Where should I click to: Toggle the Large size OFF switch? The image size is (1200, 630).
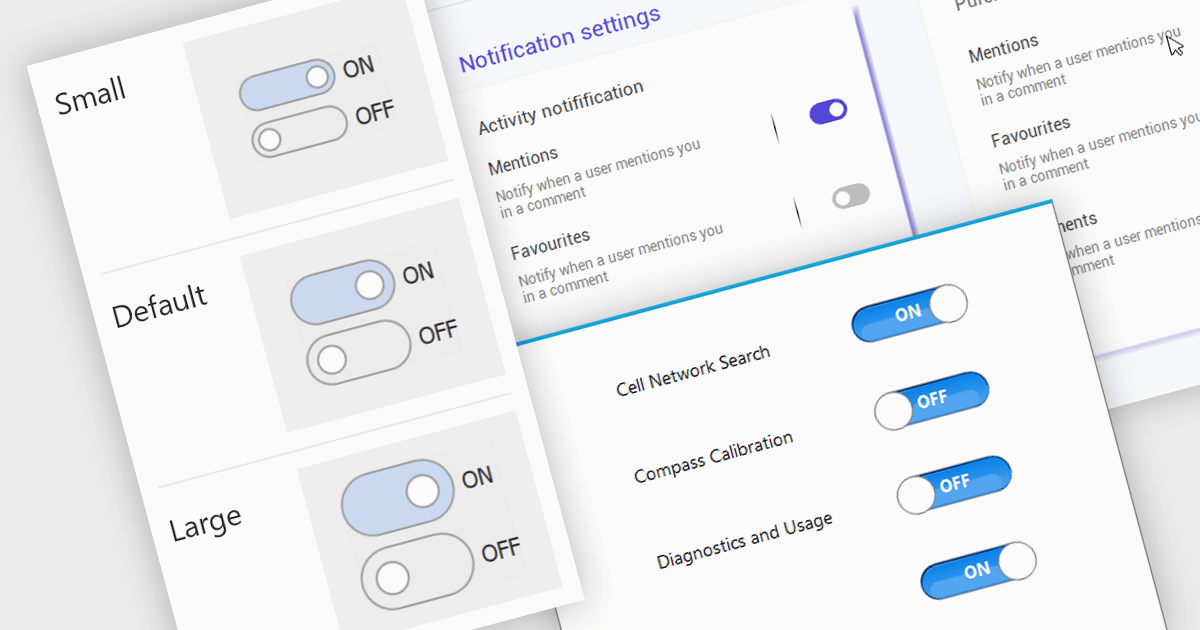point(417,570)
